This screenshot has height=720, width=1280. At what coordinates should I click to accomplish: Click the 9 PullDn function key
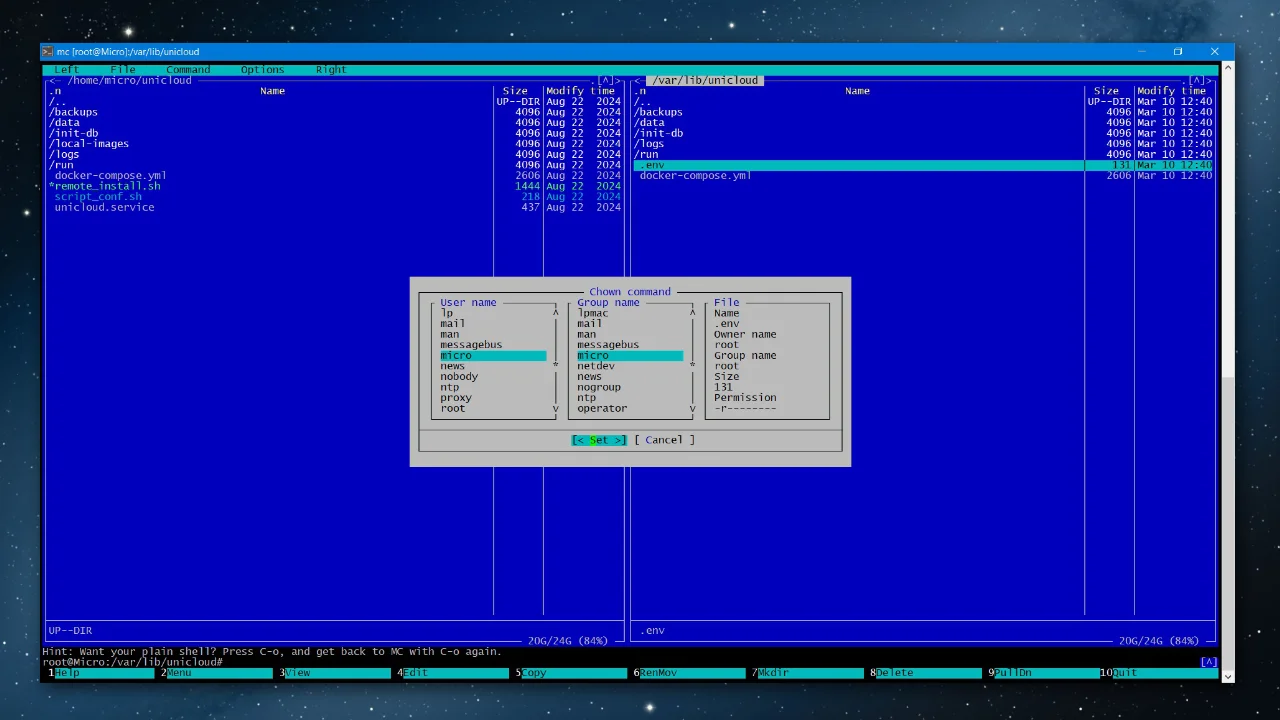(x=1045, y=673)
